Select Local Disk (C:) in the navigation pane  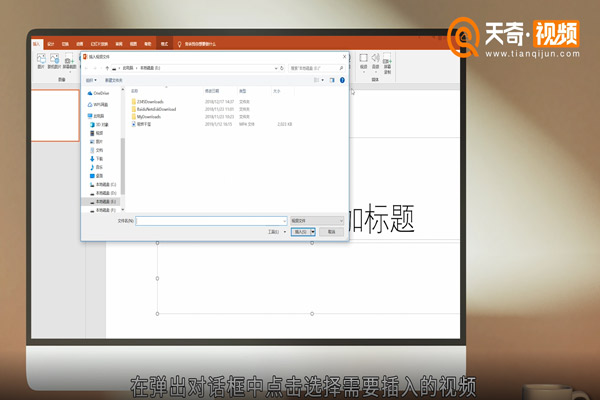103,184
